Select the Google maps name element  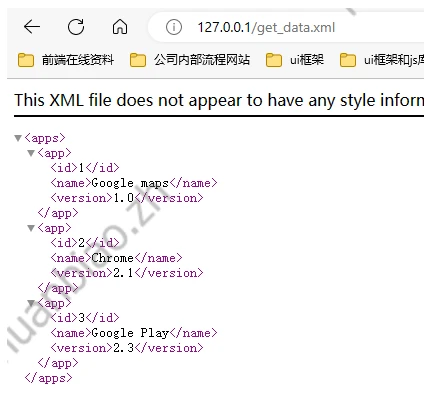(x=134, y=183)
